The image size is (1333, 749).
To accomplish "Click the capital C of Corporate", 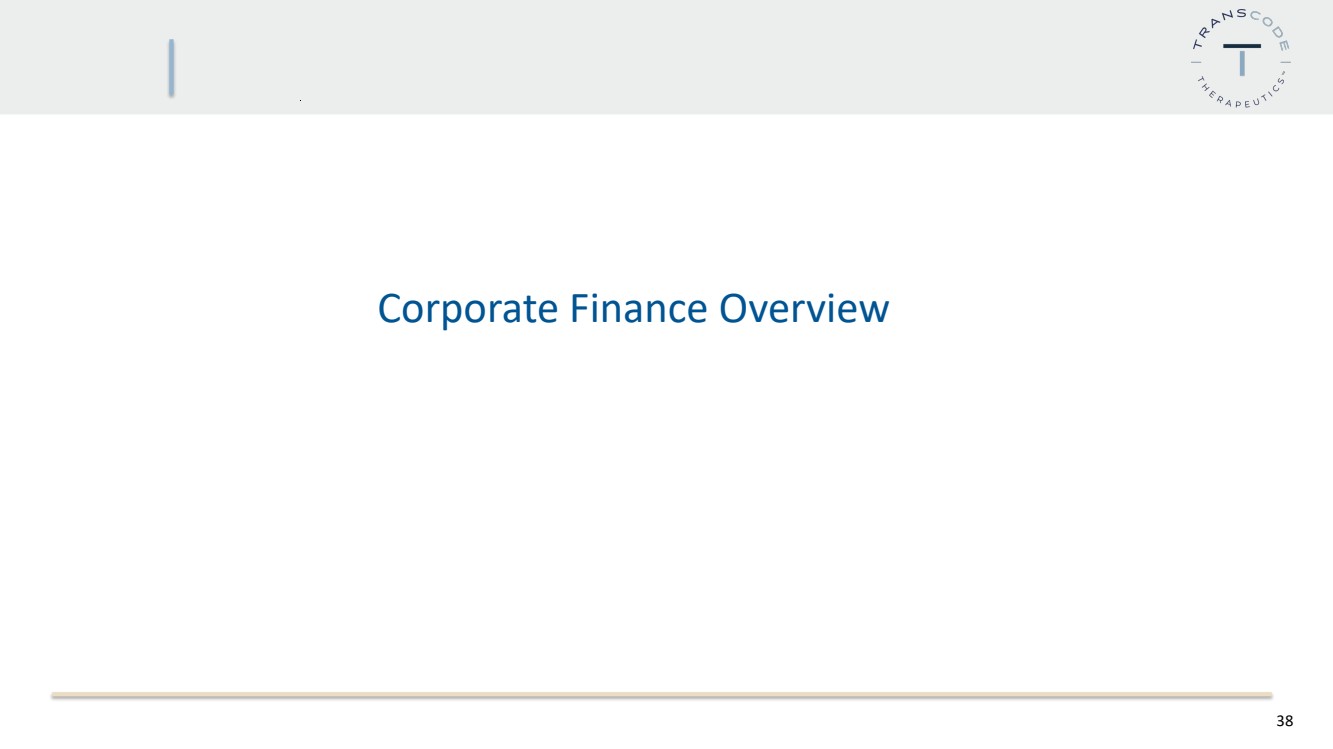I will click(389, 309).
